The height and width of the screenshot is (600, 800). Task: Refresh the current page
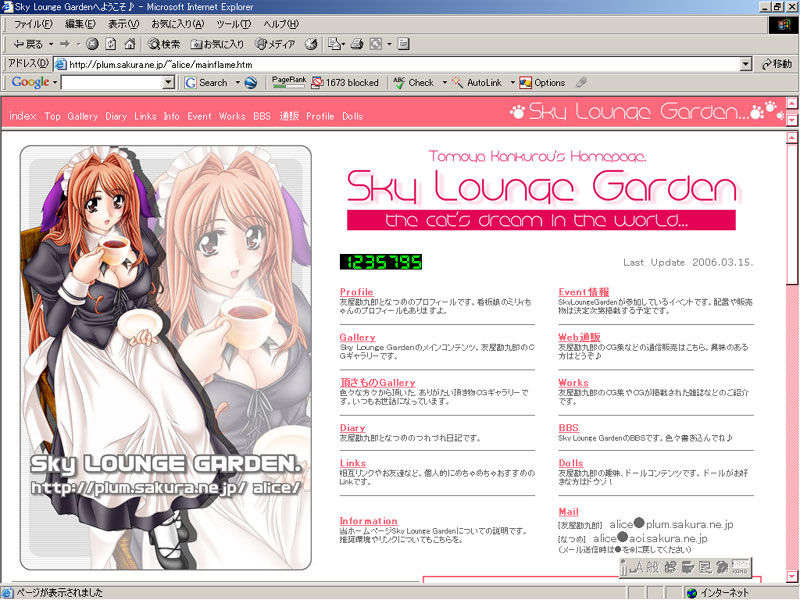[111, 44]
